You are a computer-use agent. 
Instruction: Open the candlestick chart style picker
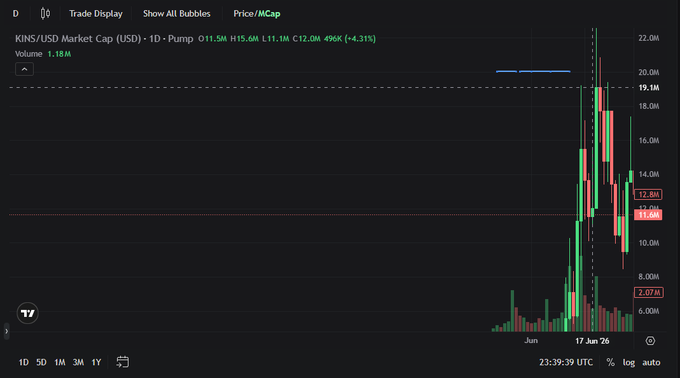(x=45, y=14)
